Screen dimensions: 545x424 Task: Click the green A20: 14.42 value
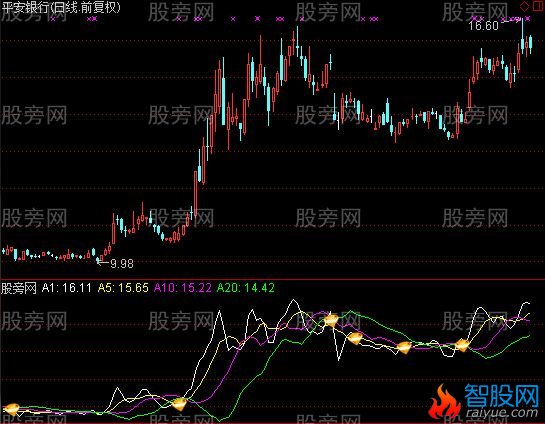(246, 288)
